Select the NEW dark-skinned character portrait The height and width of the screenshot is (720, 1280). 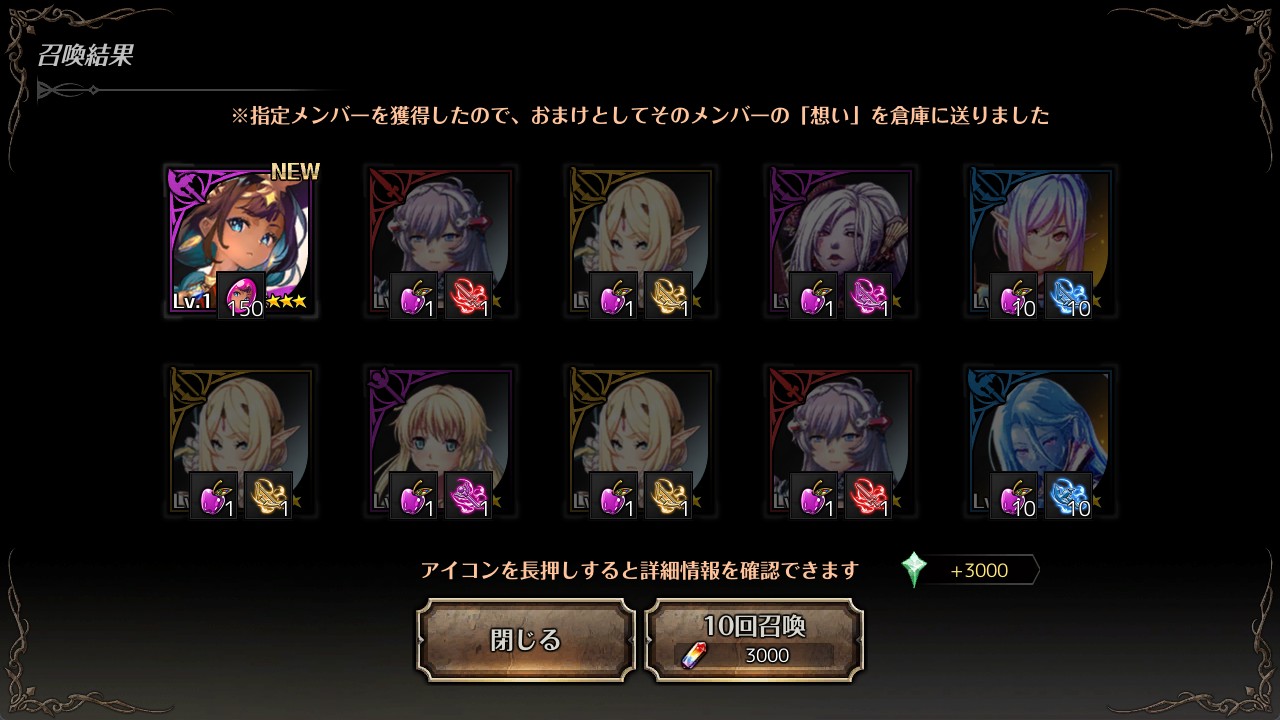click(240, 241)
